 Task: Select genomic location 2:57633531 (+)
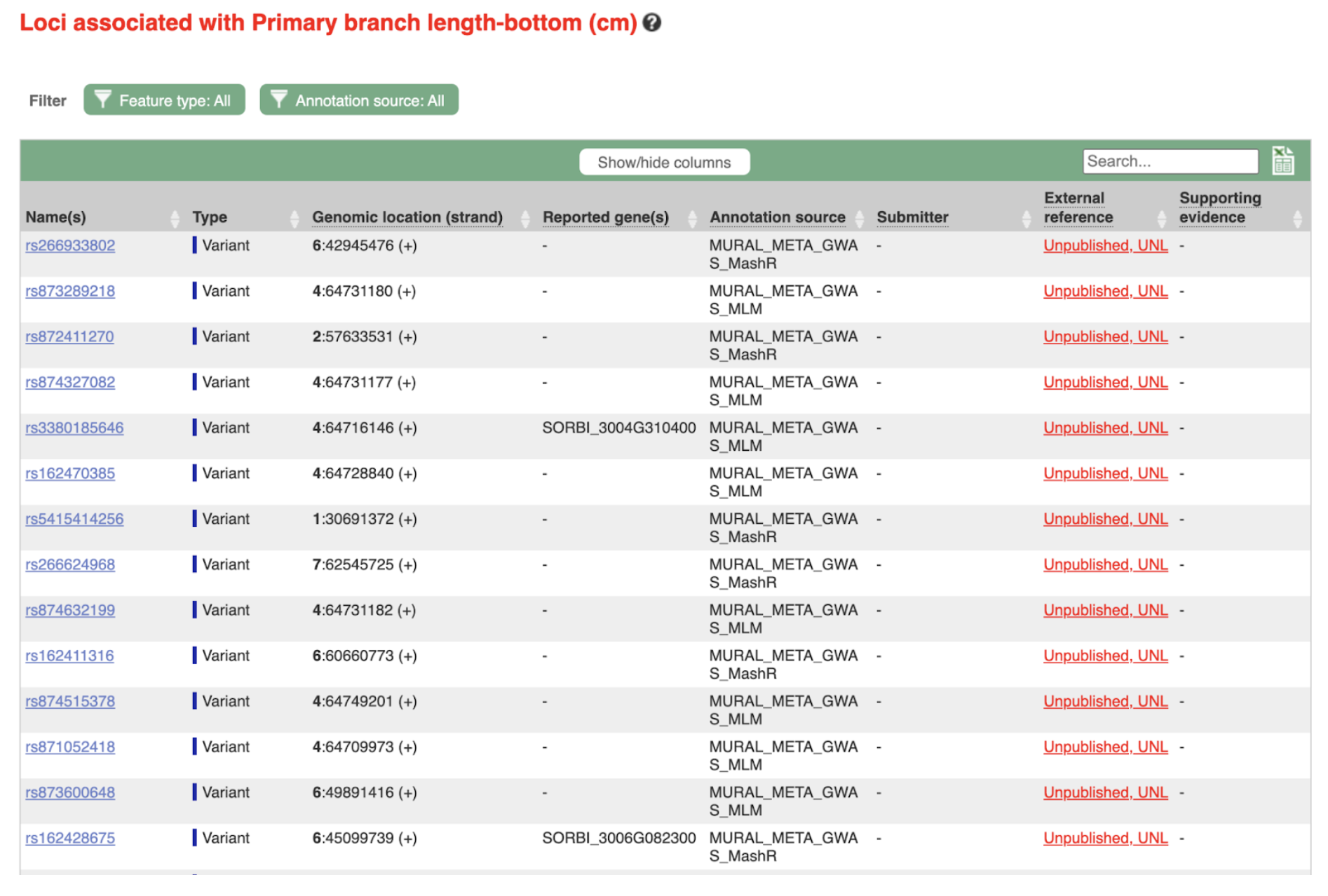coord(365,337)
